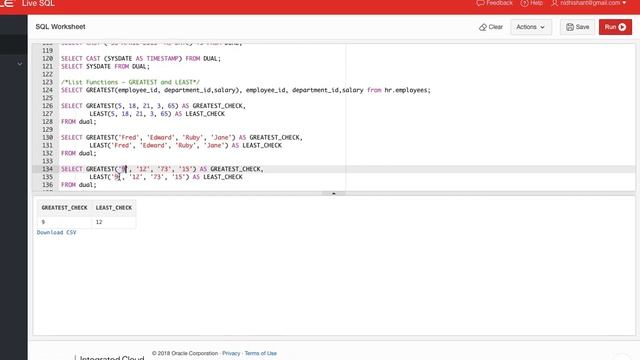Click the Help question mark icon

(x=524, y=3)
